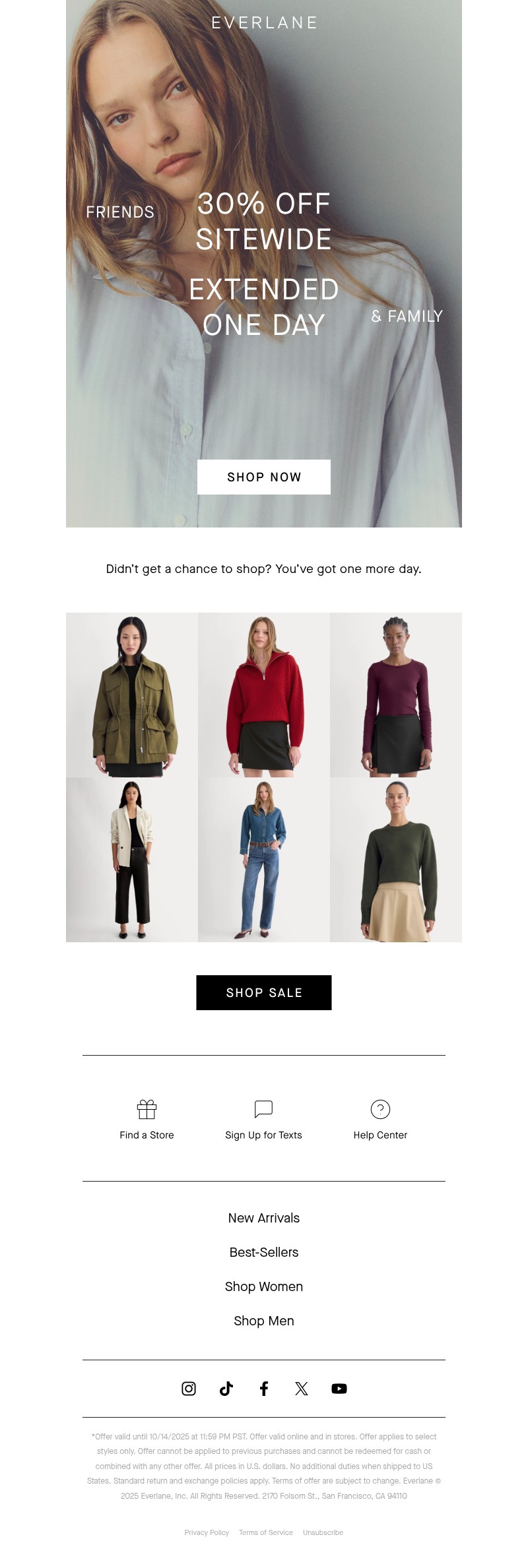The height and width of the screenshot is (1568, 528).
Task: Open the Privacy Policy link
Action: (x=207, y=1532)
